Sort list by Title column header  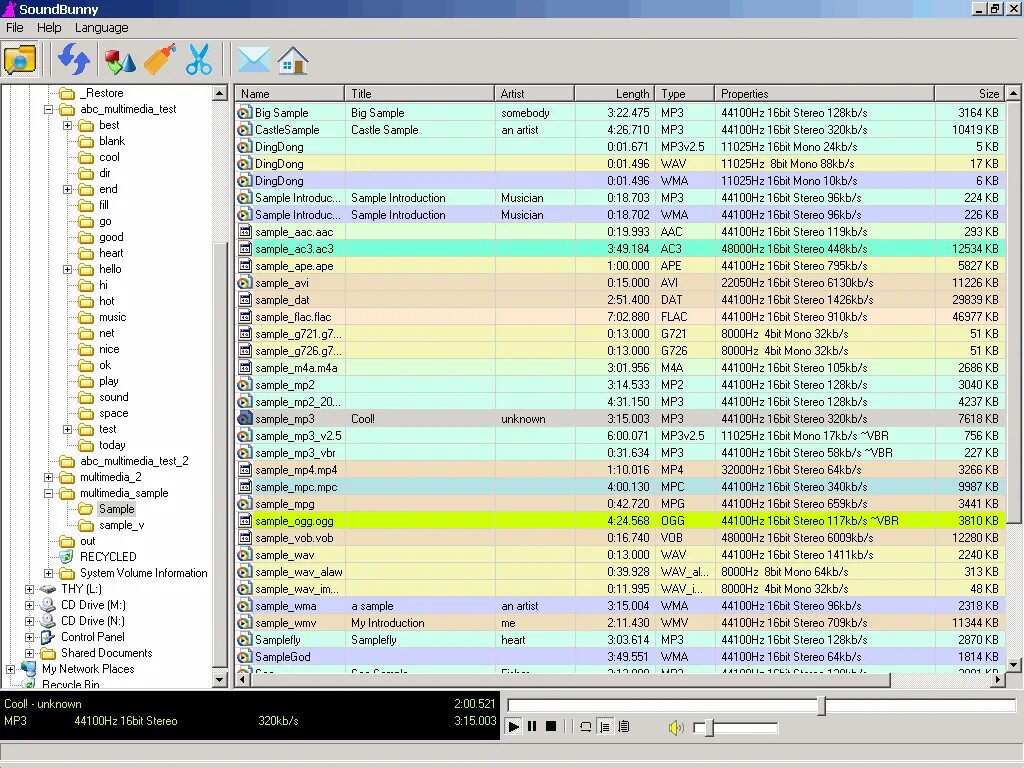pyautogui.click(x=419, y=93)
